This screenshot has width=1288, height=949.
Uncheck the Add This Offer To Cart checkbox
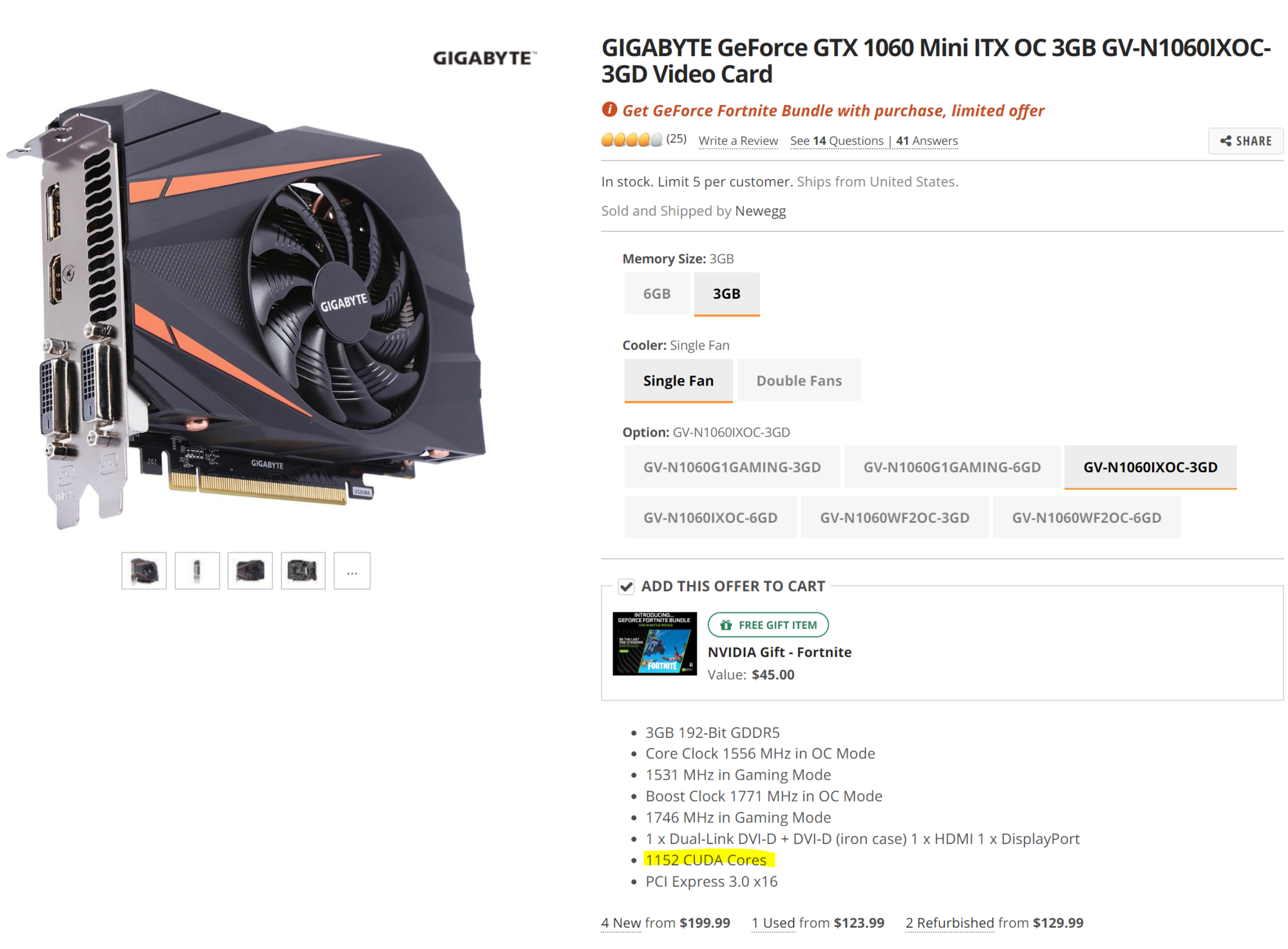(x=626, y=587)
